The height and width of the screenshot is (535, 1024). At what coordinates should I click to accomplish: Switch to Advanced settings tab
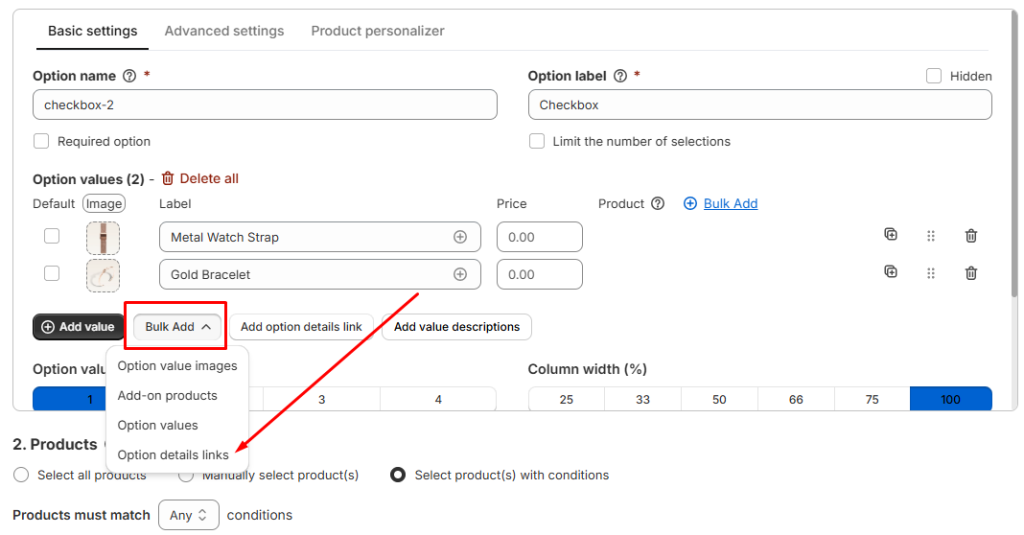point(224,31)
